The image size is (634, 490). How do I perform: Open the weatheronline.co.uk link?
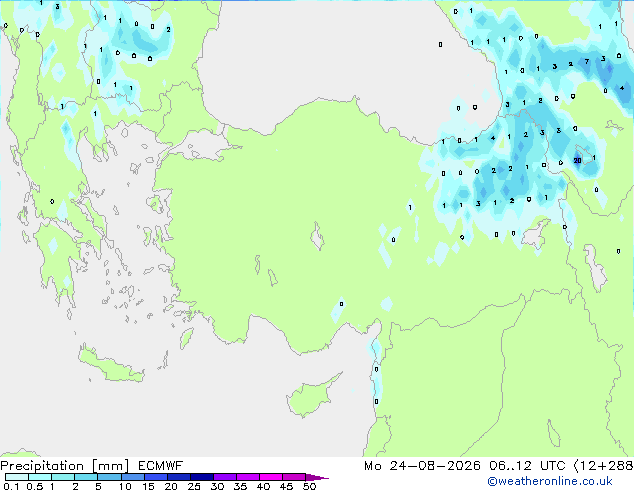tap(550, 481)
